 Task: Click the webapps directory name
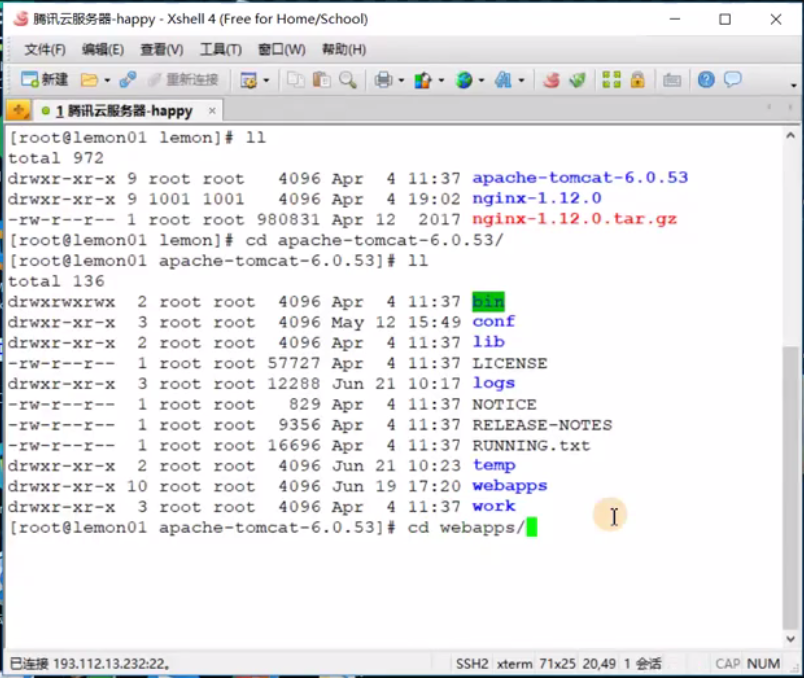(x=510, y=486)
